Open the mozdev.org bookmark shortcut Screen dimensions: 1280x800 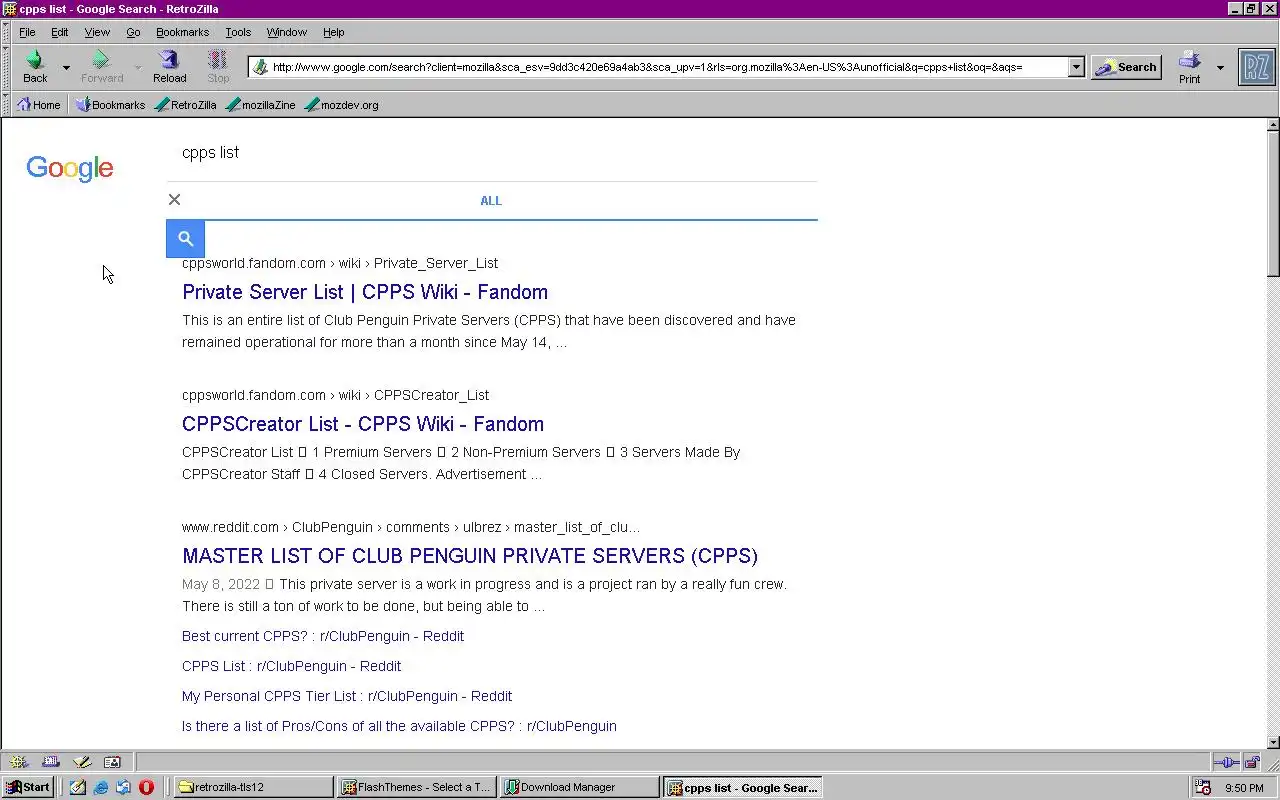click(341, 104)
